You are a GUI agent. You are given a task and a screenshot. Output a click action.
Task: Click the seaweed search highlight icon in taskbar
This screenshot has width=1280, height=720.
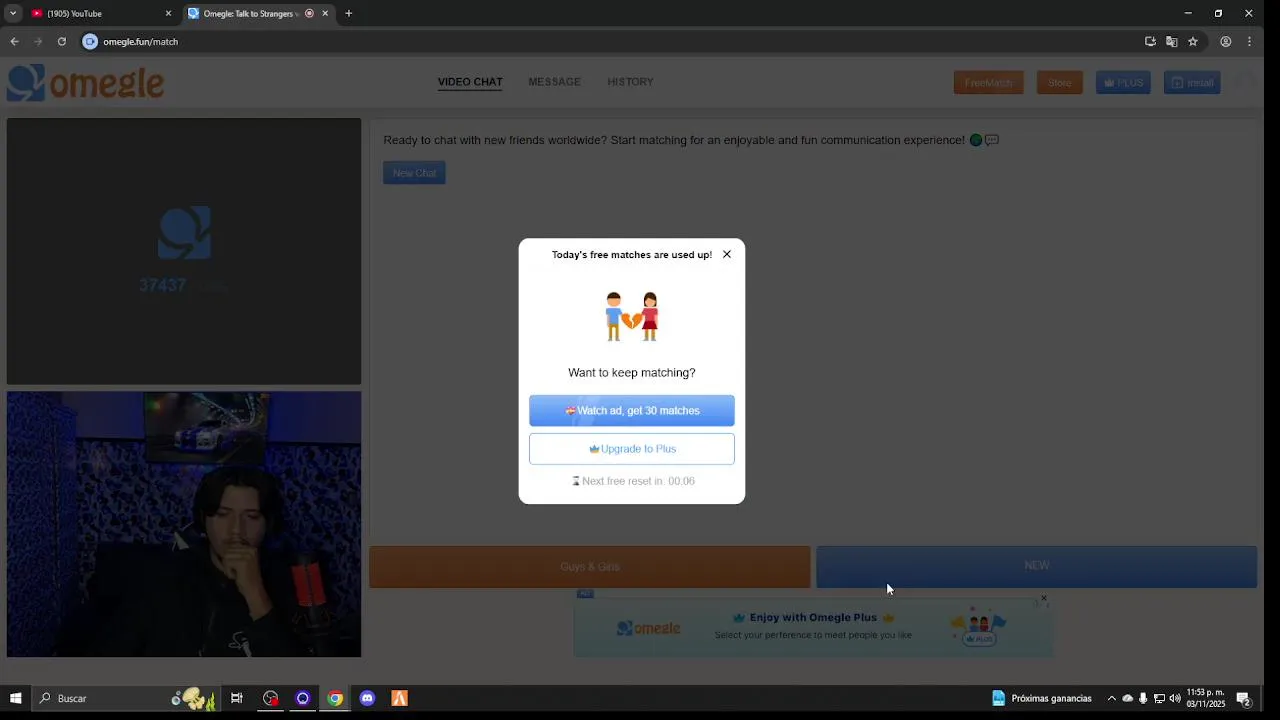(x=194, y=698)
